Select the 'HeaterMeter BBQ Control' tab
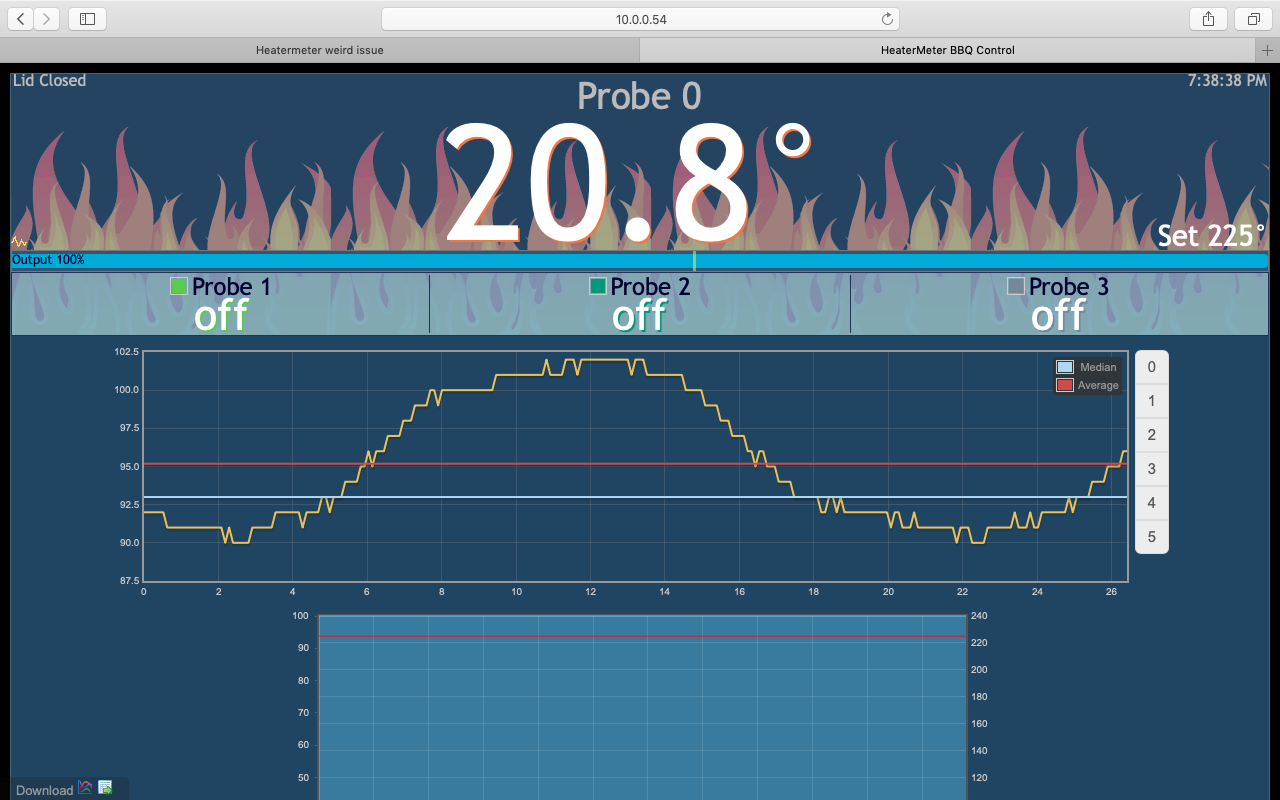Image resolution: width=1280 pixels, height=800 pixels. 947,50
